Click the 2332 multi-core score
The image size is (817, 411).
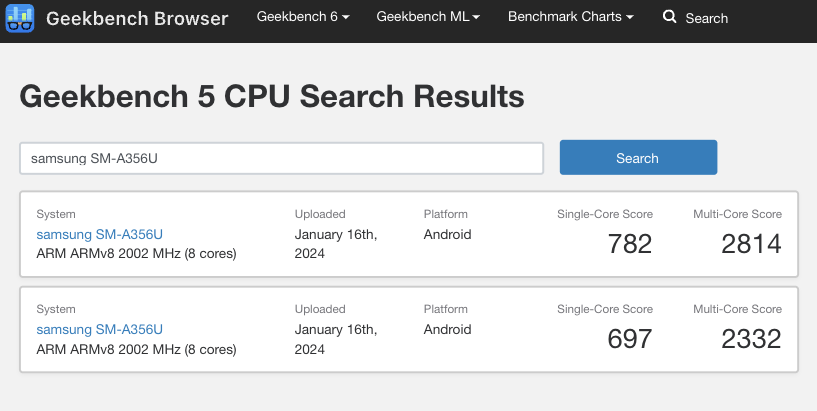coord(751,339)
